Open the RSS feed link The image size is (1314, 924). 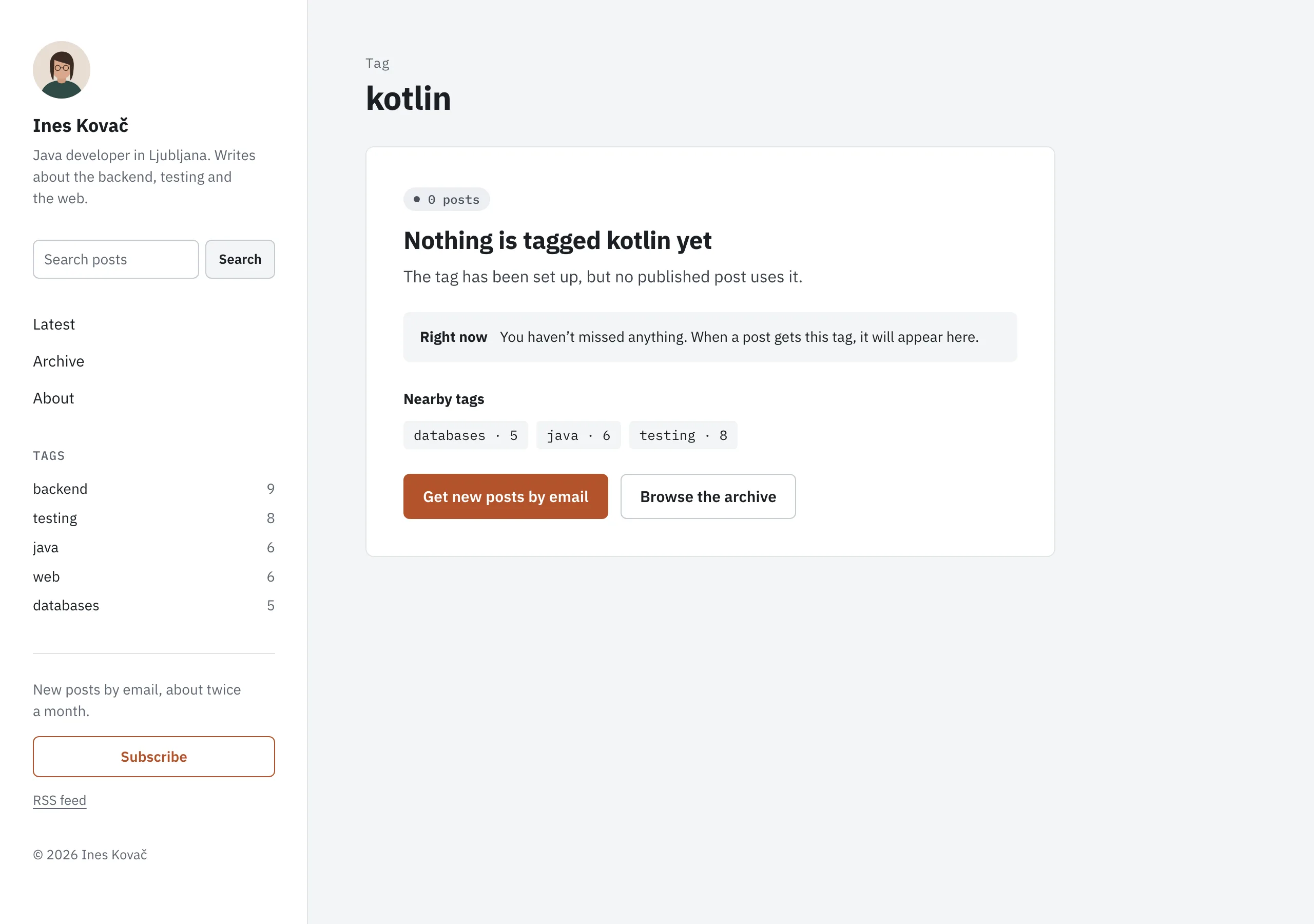click(60, 800)
